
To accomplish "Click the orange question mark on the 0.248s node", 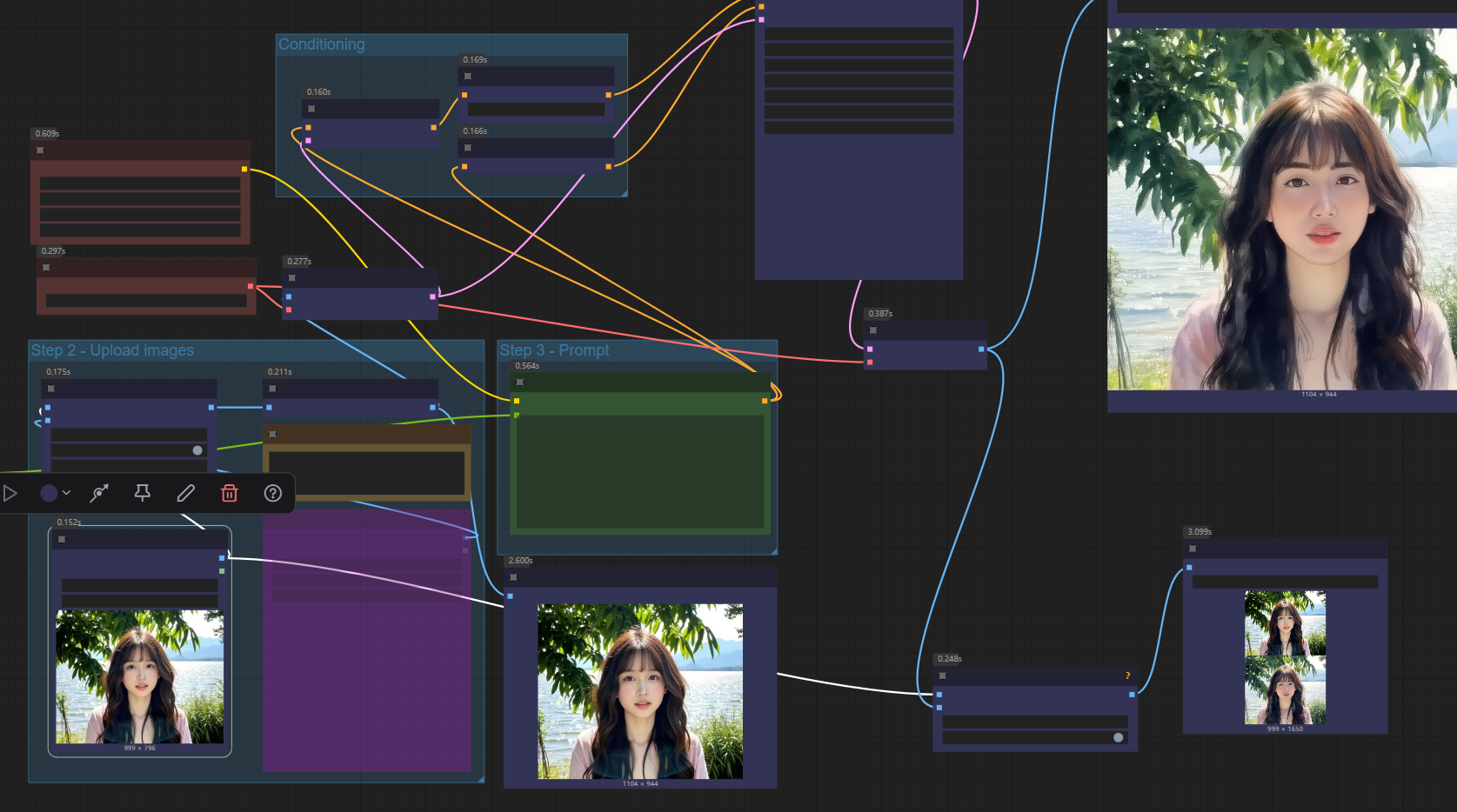I will tap(1128, 676).
